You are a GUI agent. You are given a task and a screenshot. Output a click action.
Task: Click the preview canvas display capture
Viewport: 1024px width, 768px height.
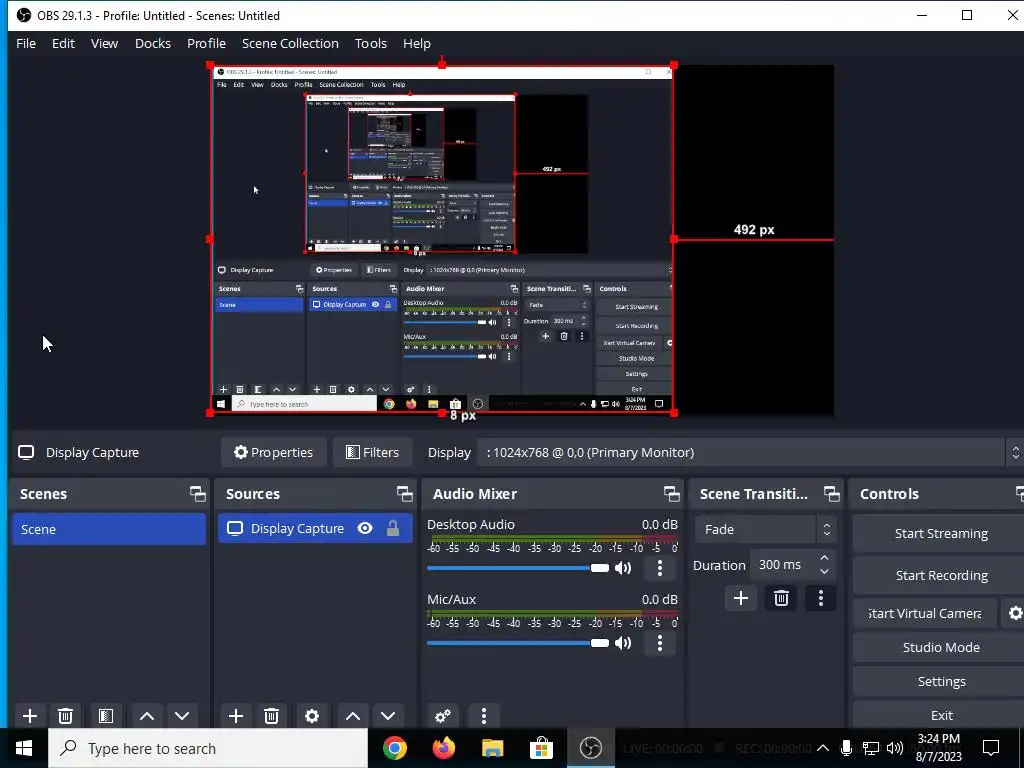(441, 239)
